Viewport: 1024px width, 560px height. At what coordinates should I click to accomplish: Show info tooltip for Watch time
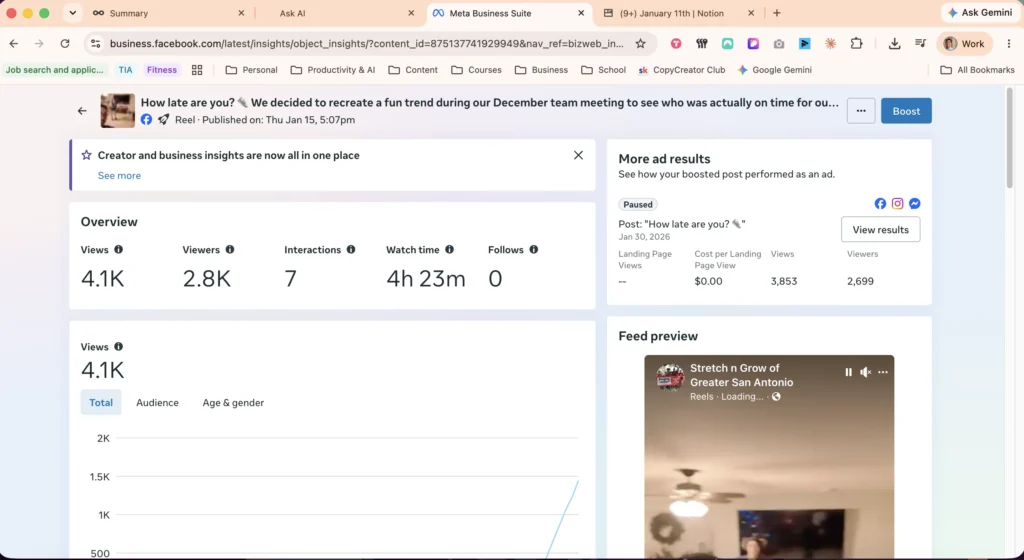tap(449, 249)
